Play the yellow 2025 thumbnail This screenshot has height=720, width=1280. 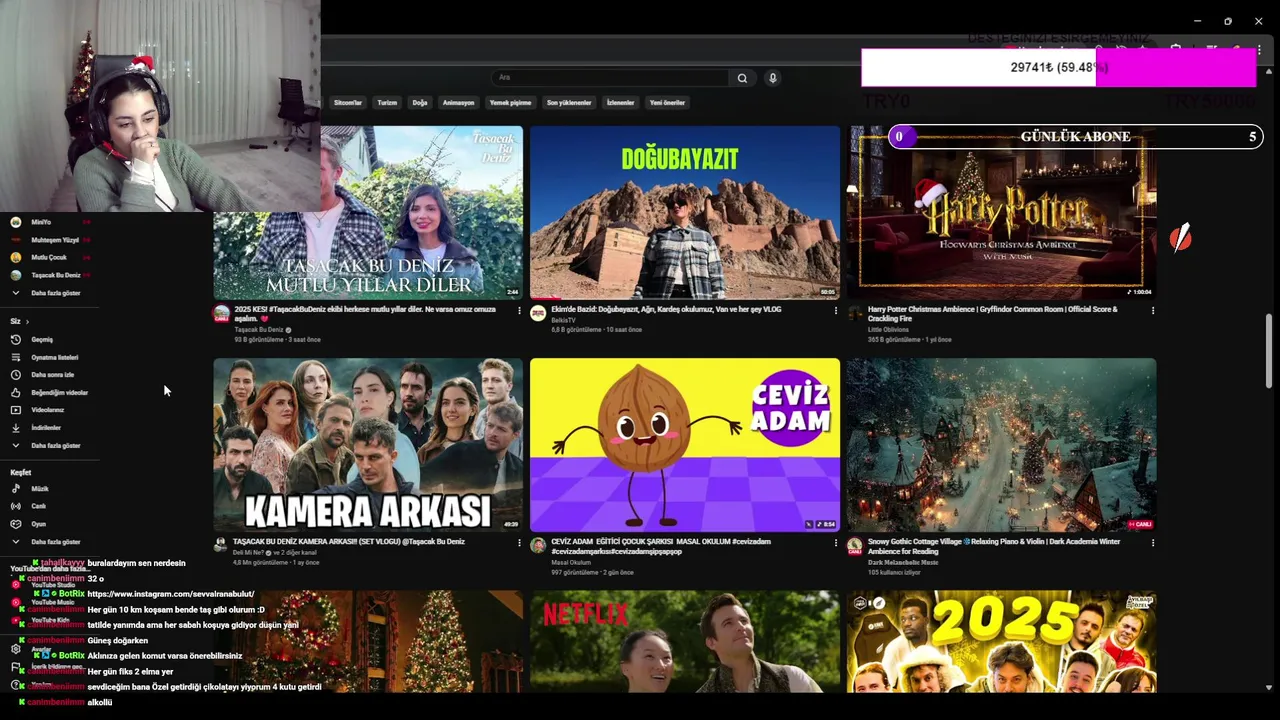coord(1001,641)
